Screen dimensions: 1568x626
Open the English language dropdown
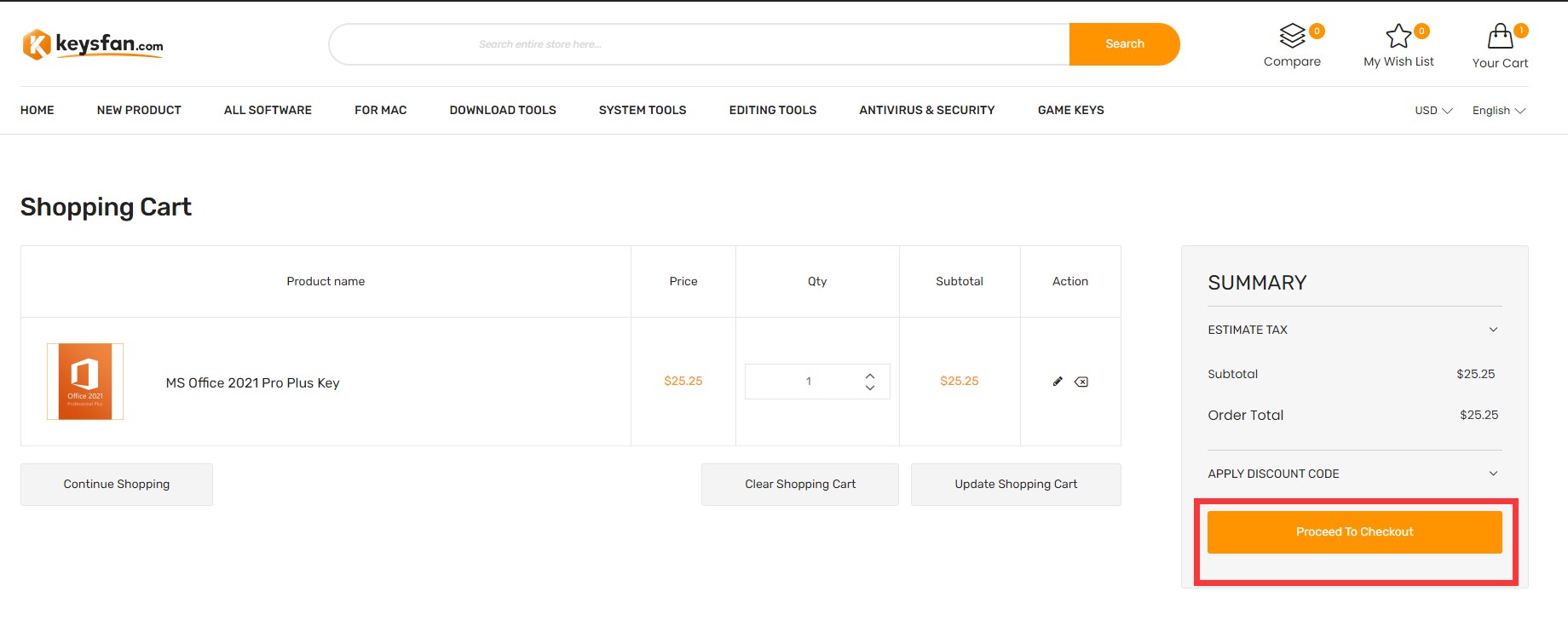[1499, 111]
